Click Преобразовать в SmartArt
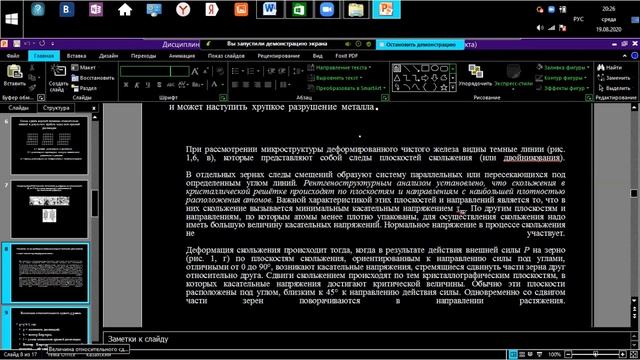This screenshot has width=640, height=360. click(347, 88)
